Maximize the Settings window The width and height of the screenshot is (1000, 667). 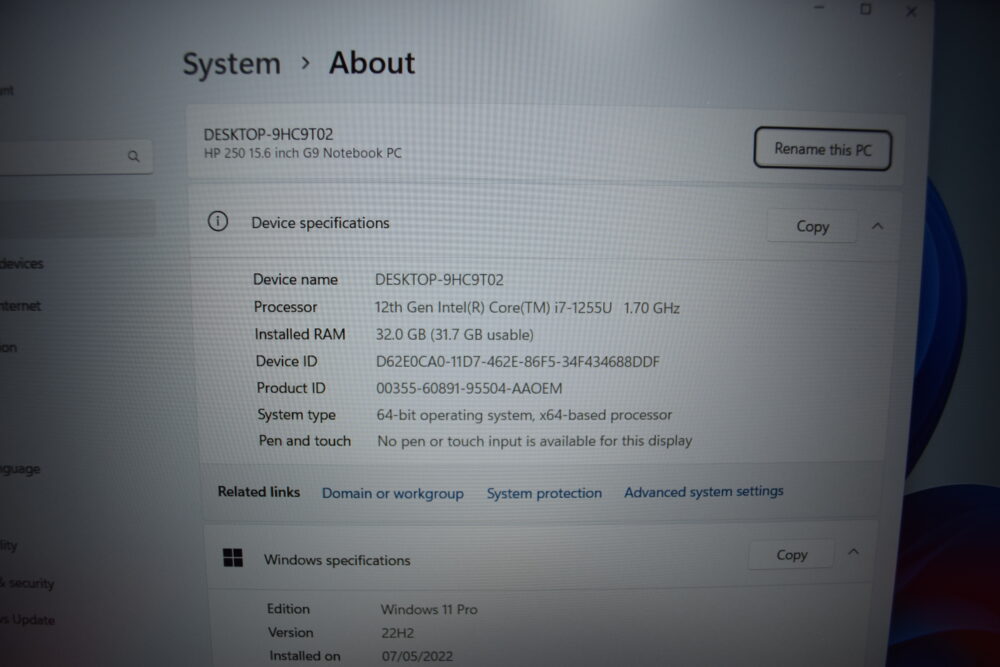click(x=865, y=9)
